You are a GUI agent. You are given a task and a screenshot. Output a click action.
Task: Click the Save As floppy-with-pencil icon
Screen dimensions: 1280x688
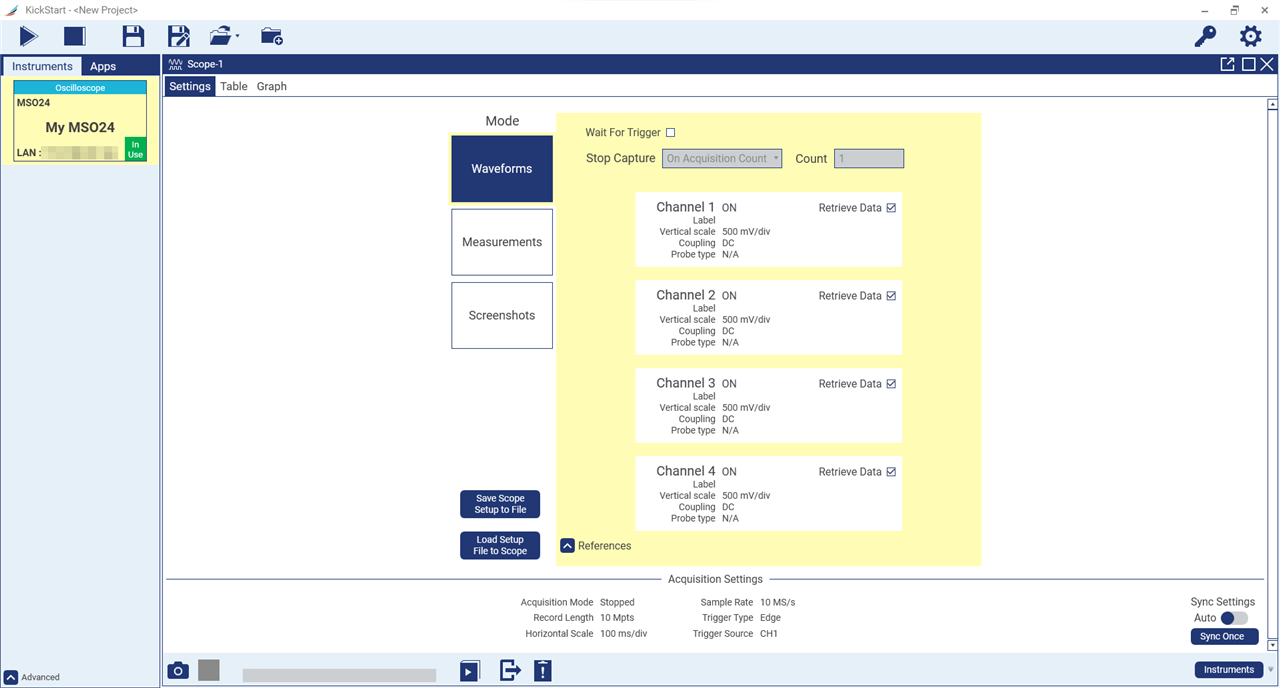pyautogui.click(x=179, y=37)
